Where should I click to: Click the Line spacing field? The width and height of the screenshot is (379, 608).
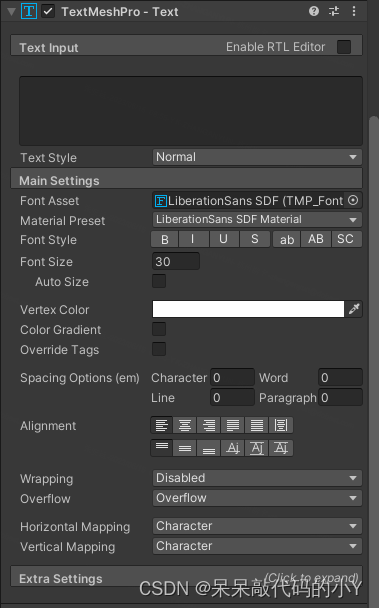[x=232, y=397]
